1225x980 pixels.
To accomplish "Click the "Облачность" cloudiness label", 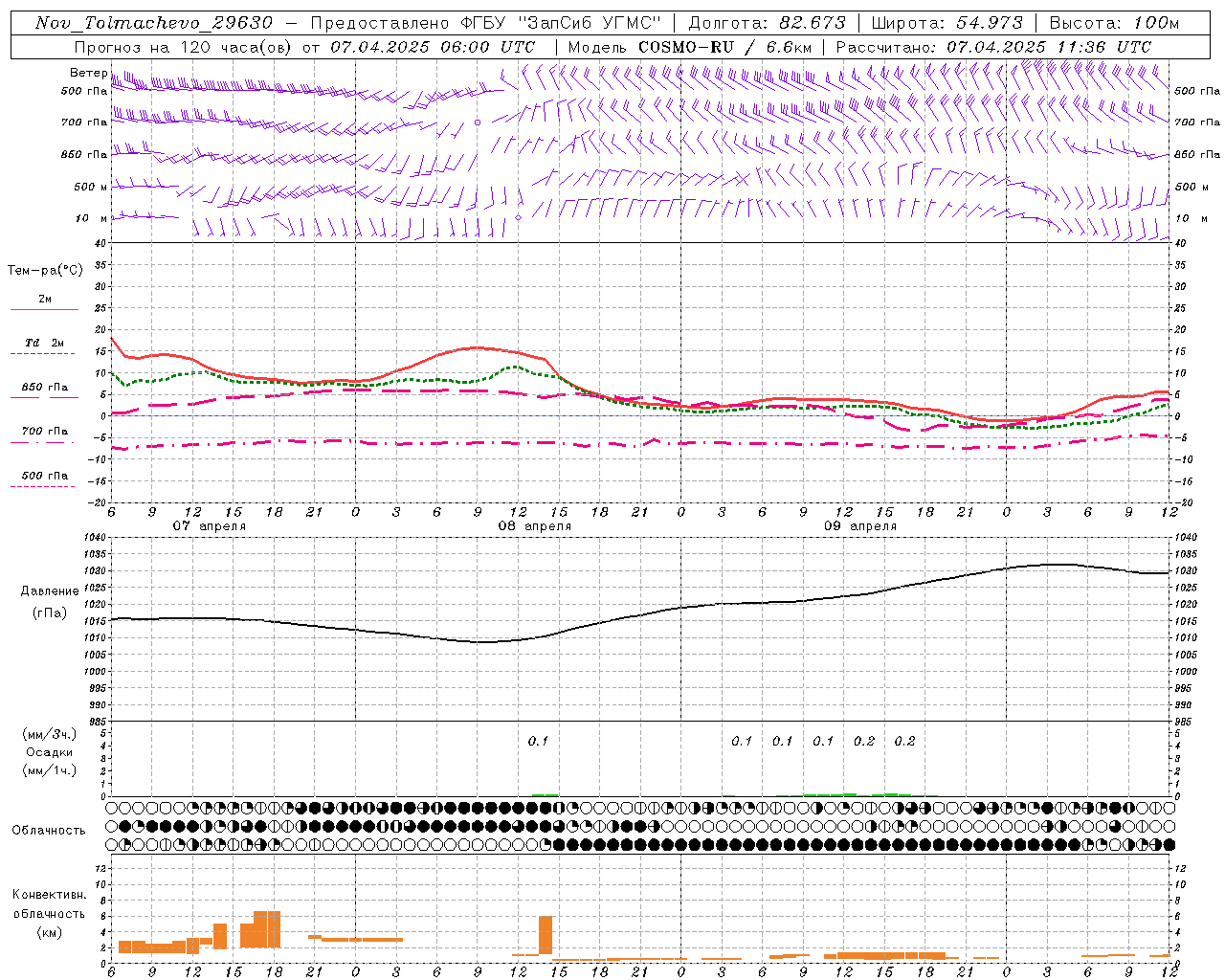I will click(49, 830).
